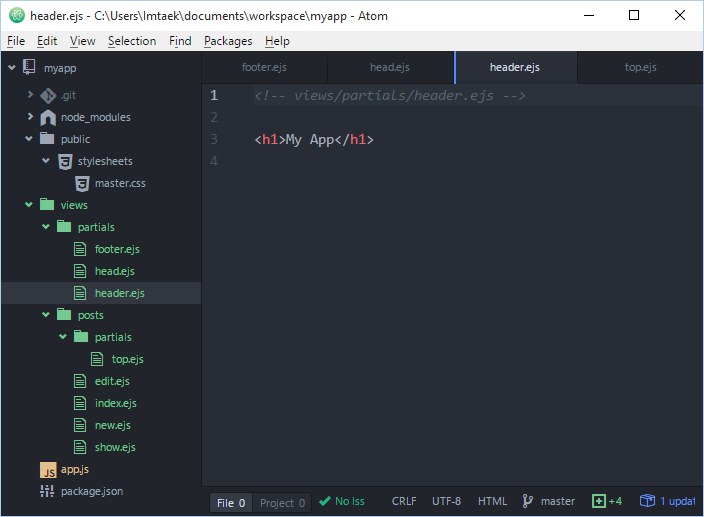Collapse the posts folder chevron
The image size is (704, 517).
[x=46, y=315]
